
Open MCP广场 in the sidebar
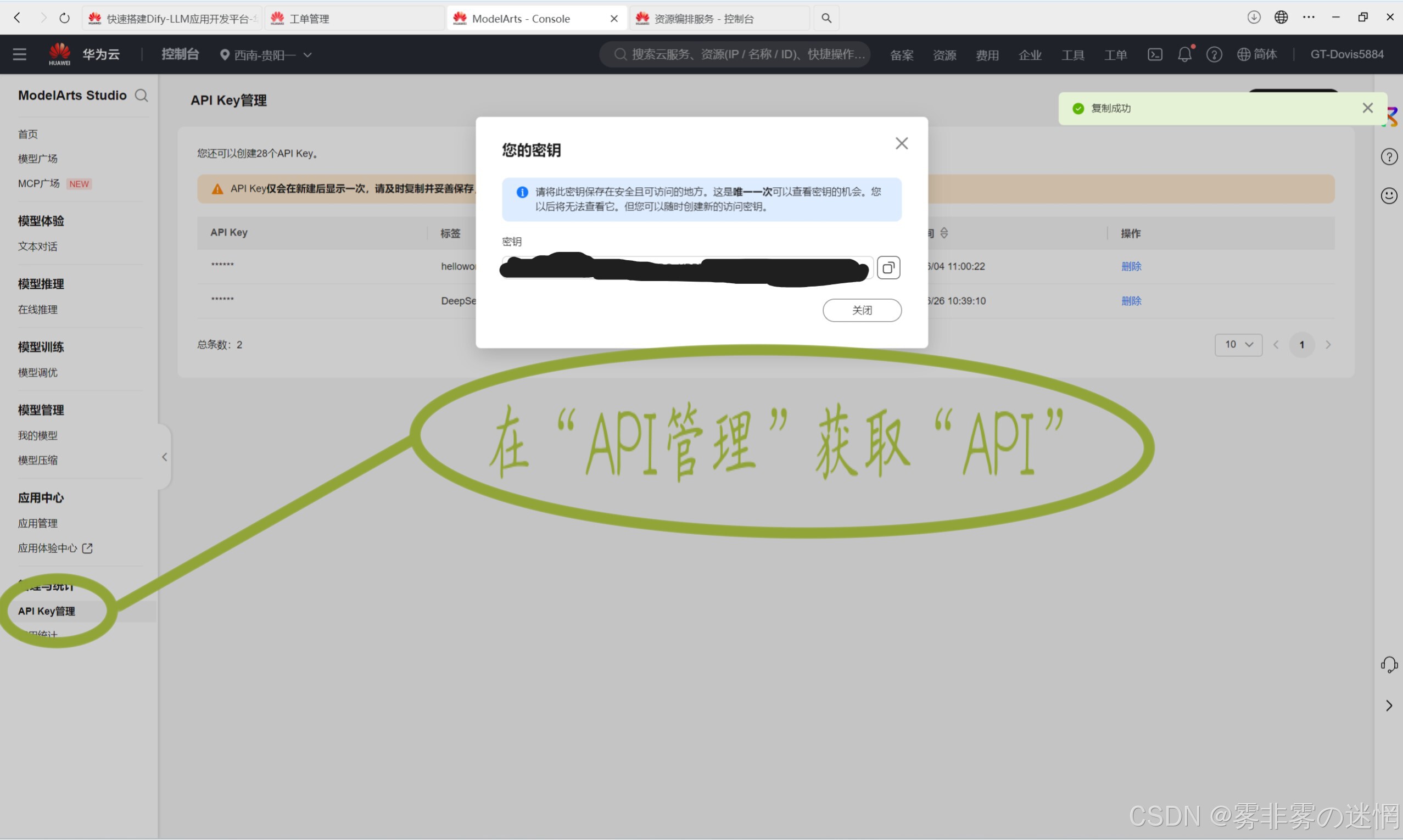[x=38, y=183]
